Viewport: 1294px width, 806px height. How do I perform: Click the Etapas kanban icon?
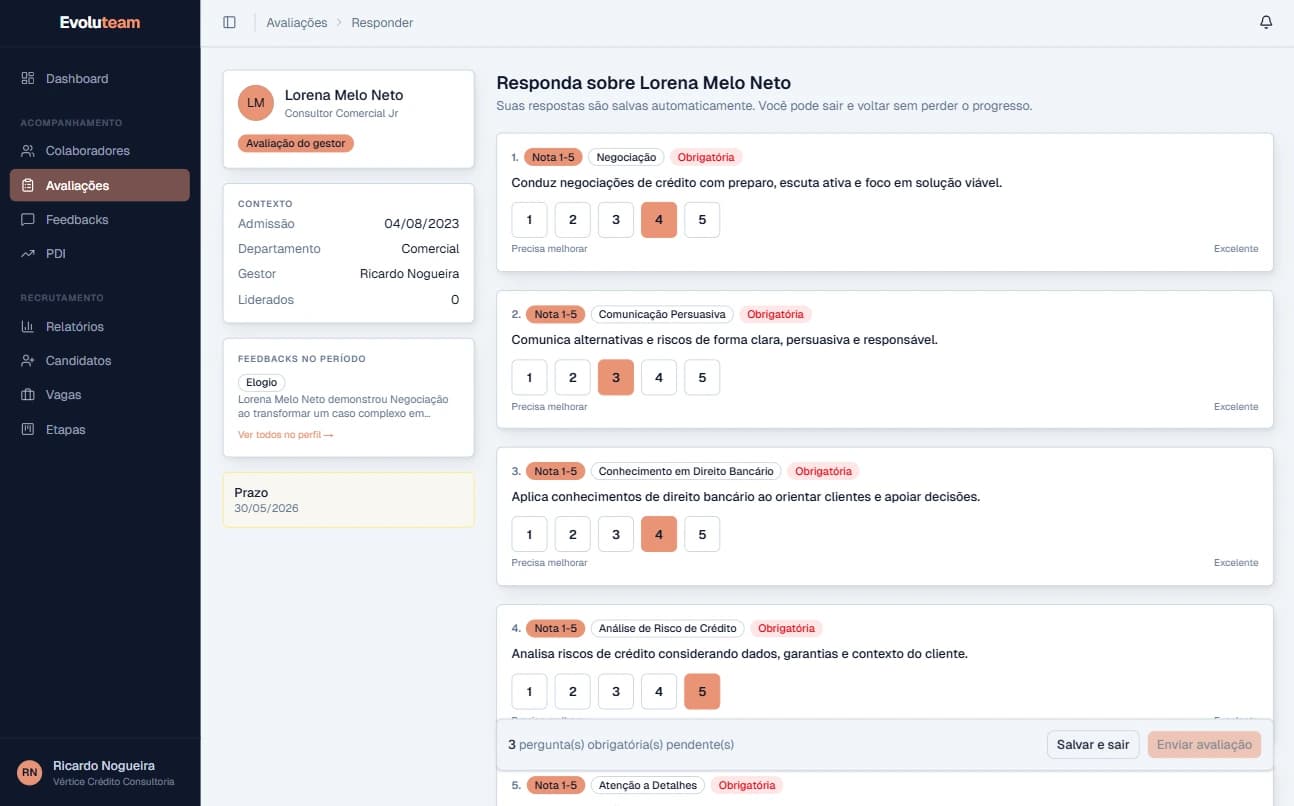[x=28, y=429]
